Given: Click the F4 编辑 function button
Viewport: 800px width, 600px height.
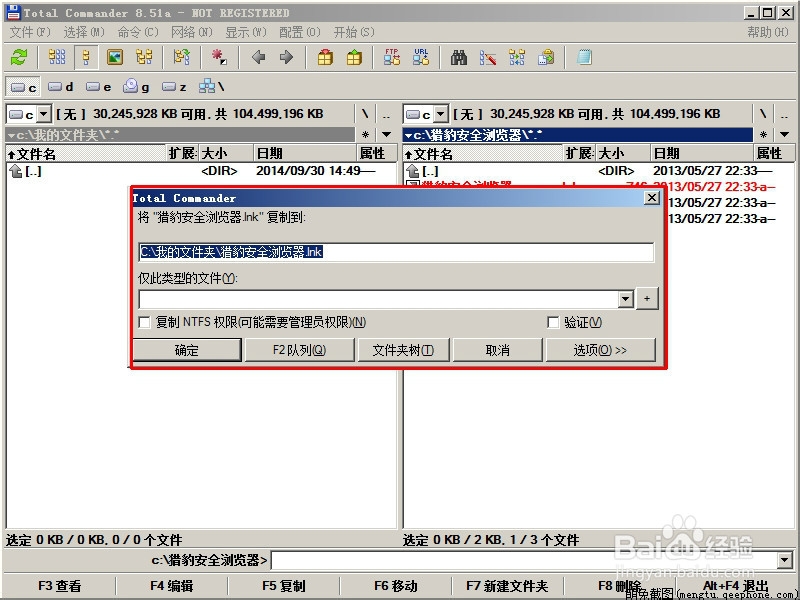Looking at the screenshot, I should 171,586.
